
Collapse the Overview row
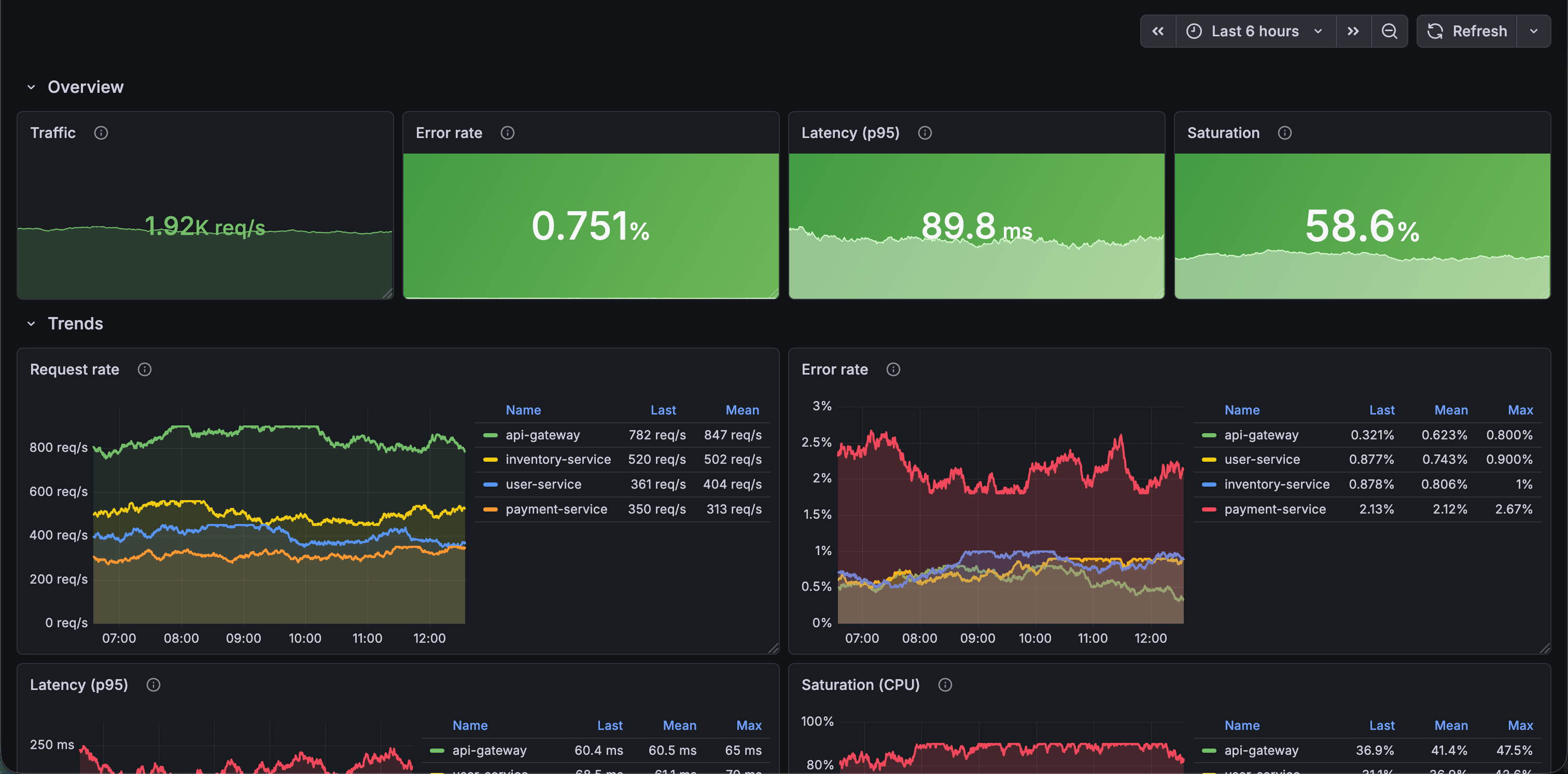31,87
